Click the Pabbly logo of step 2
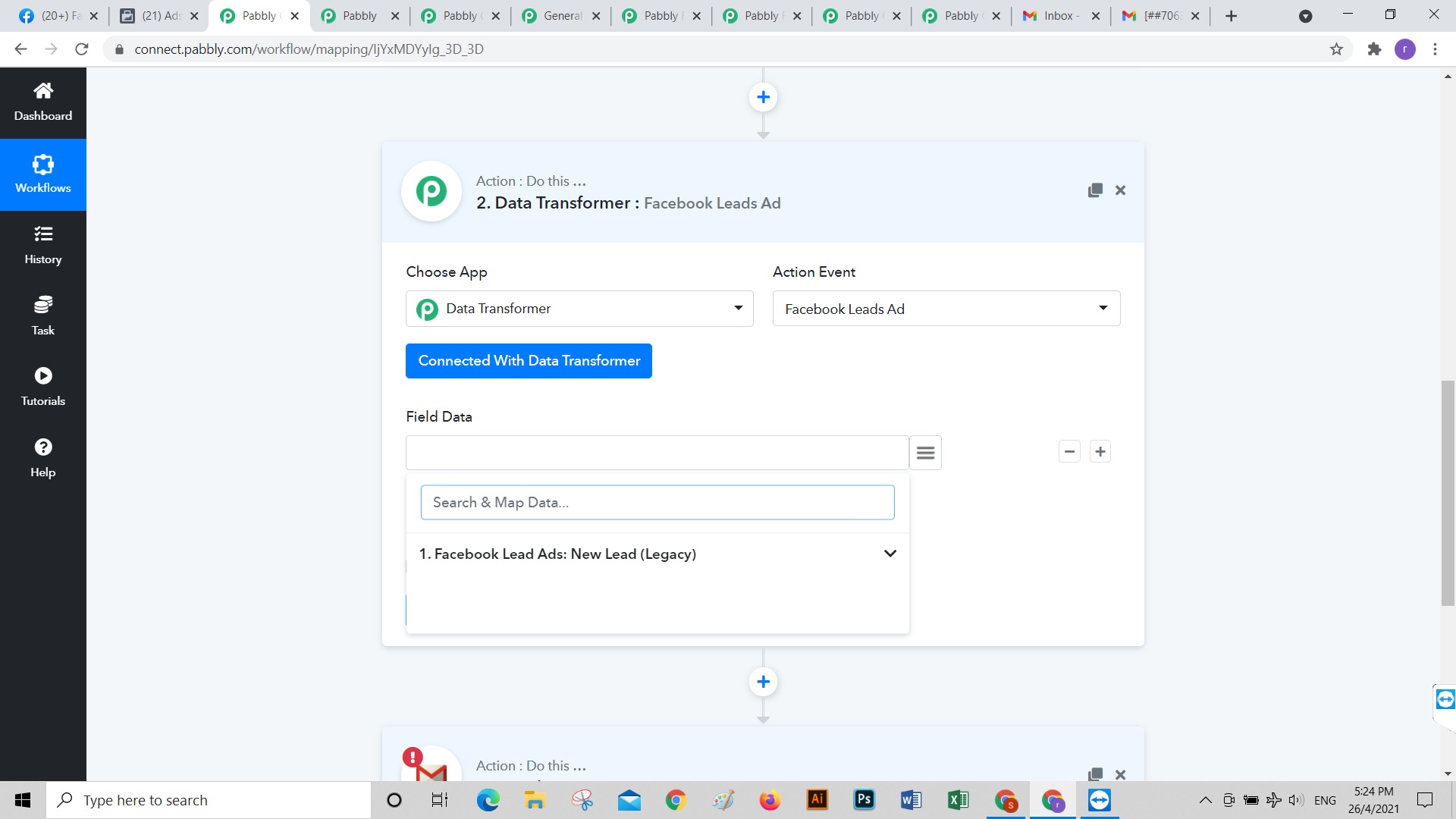 (x=431, y=191)
